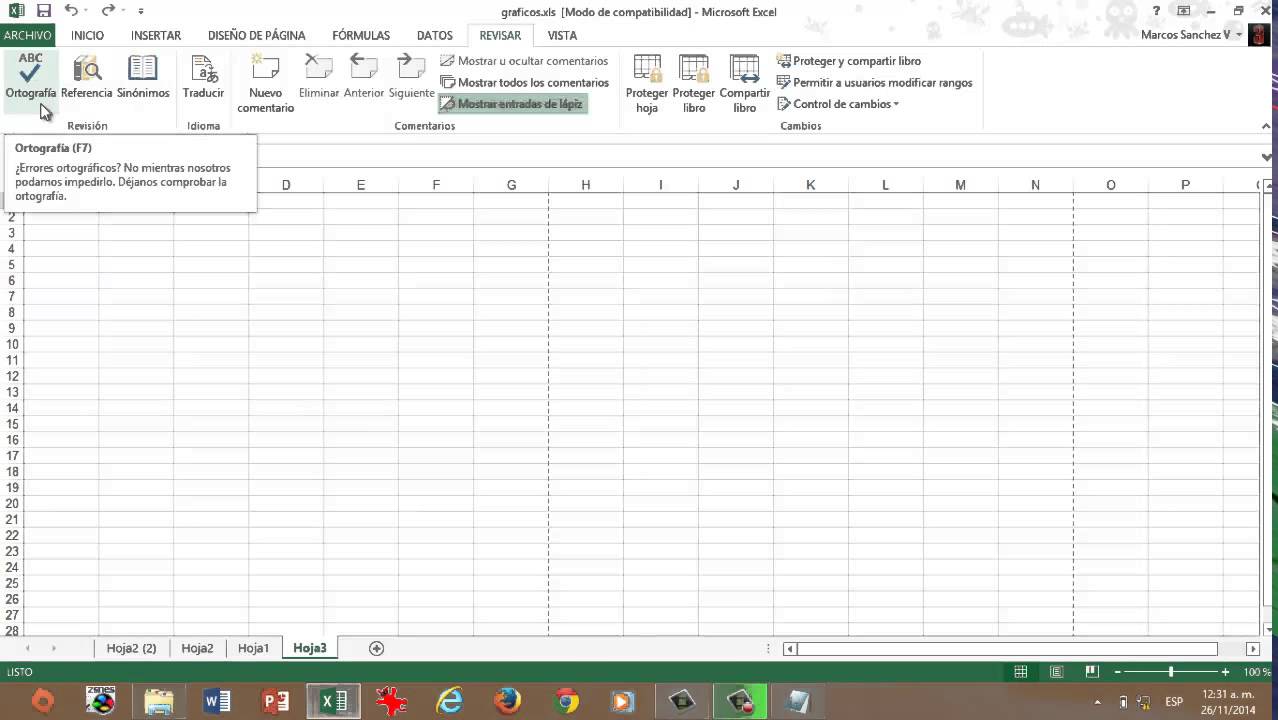Open the undo history dropdown arrow

click(x=86, y=11)
